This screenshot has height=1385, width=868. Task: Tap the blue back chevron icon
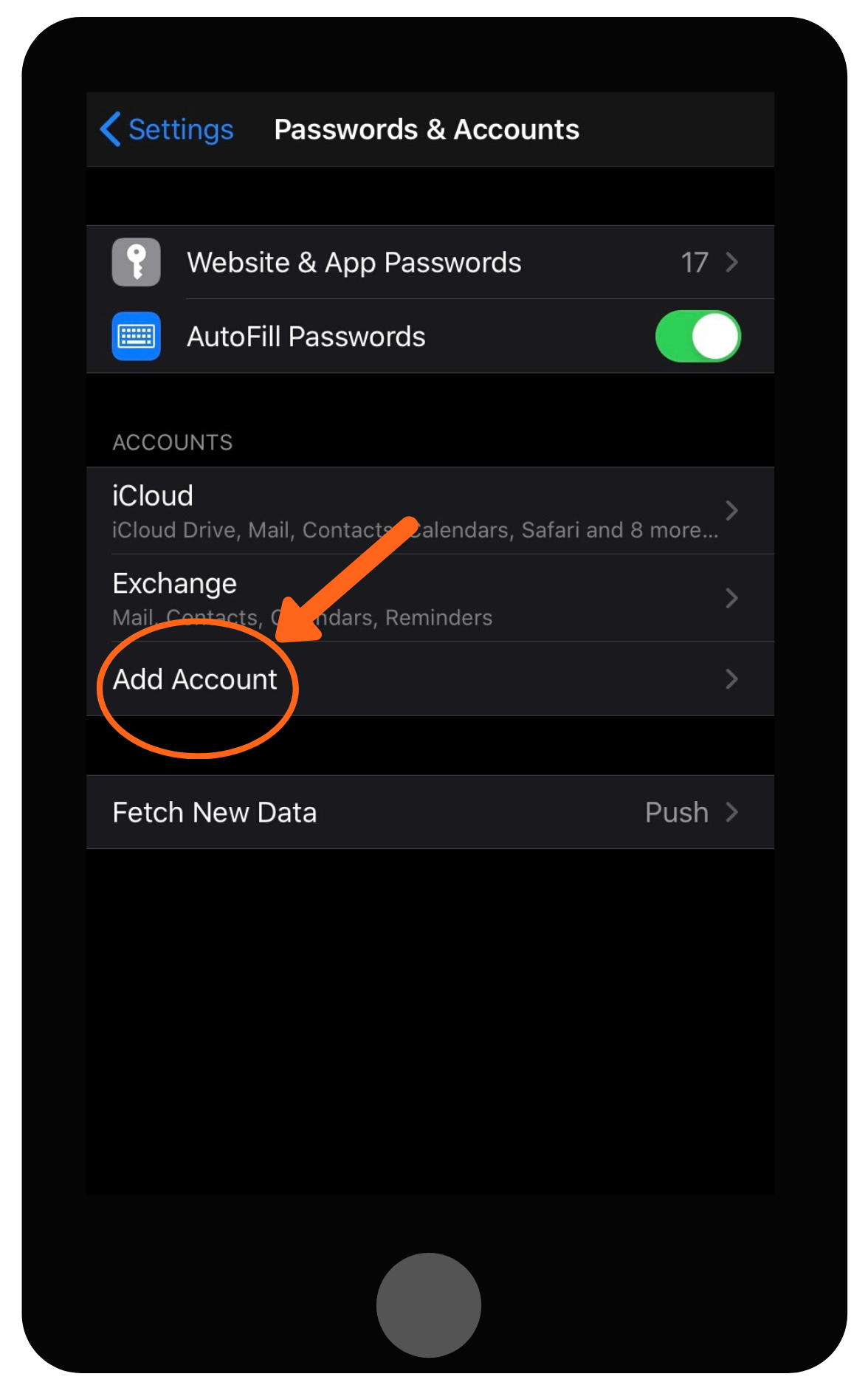[x=111, y=129]
